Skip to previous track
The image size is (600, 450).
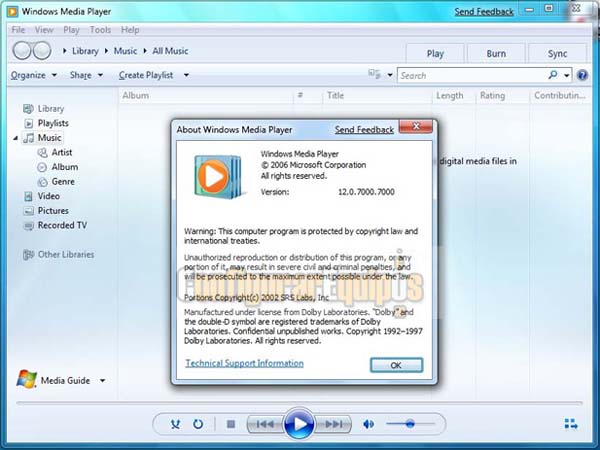click(265, 424)
